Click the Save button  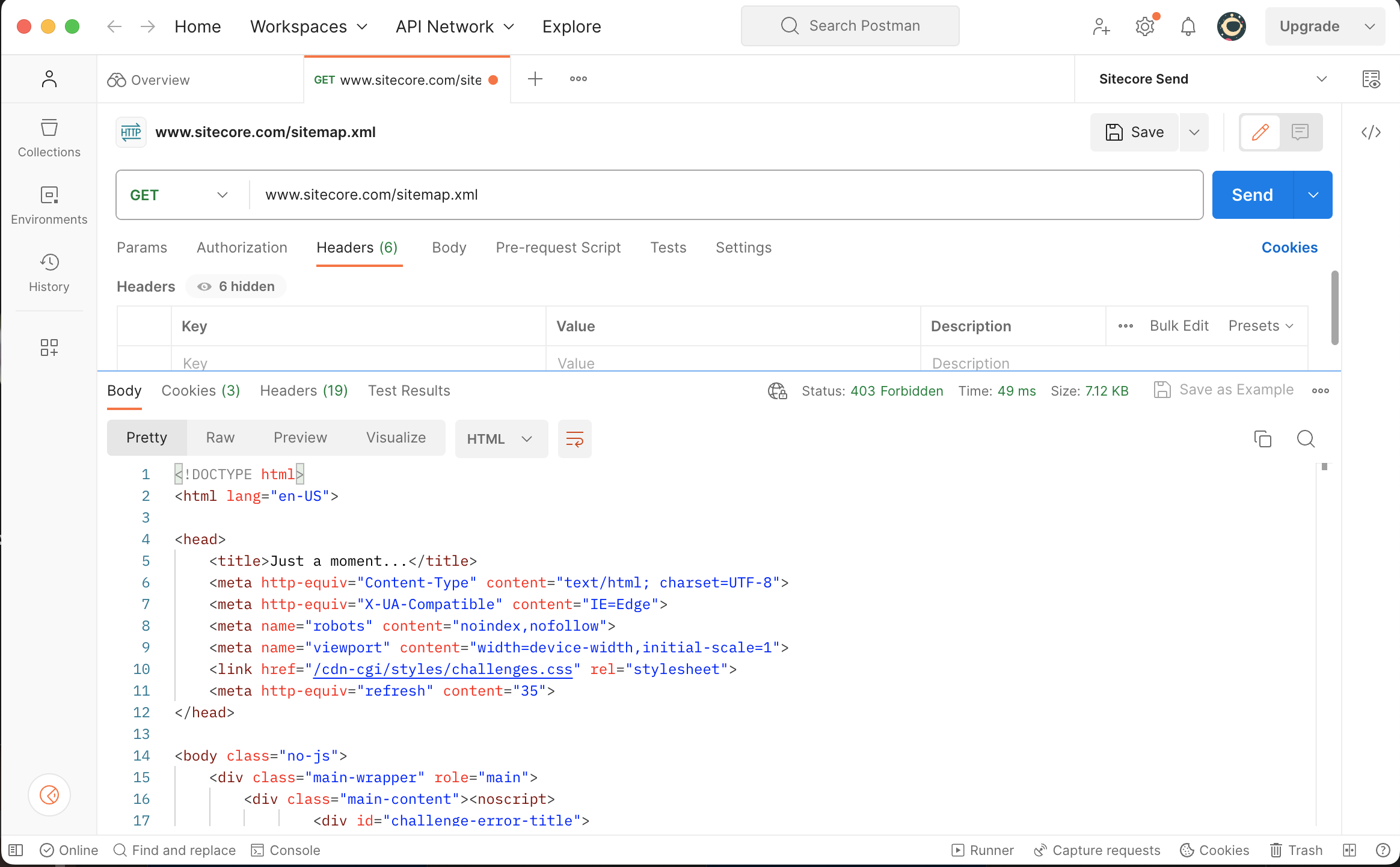pyautogui.click(x=1135, y=132)
